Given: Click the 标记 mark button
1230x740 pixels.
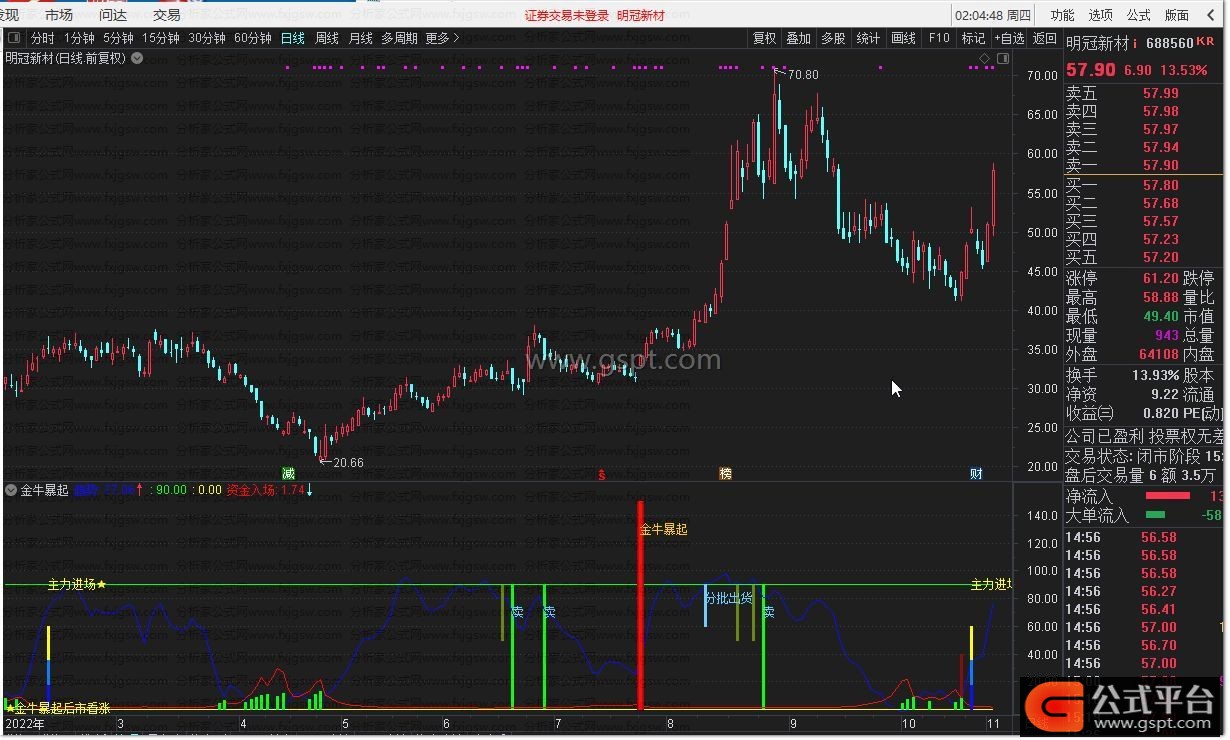Looking at the screenshot, I should tap(973, 38).
